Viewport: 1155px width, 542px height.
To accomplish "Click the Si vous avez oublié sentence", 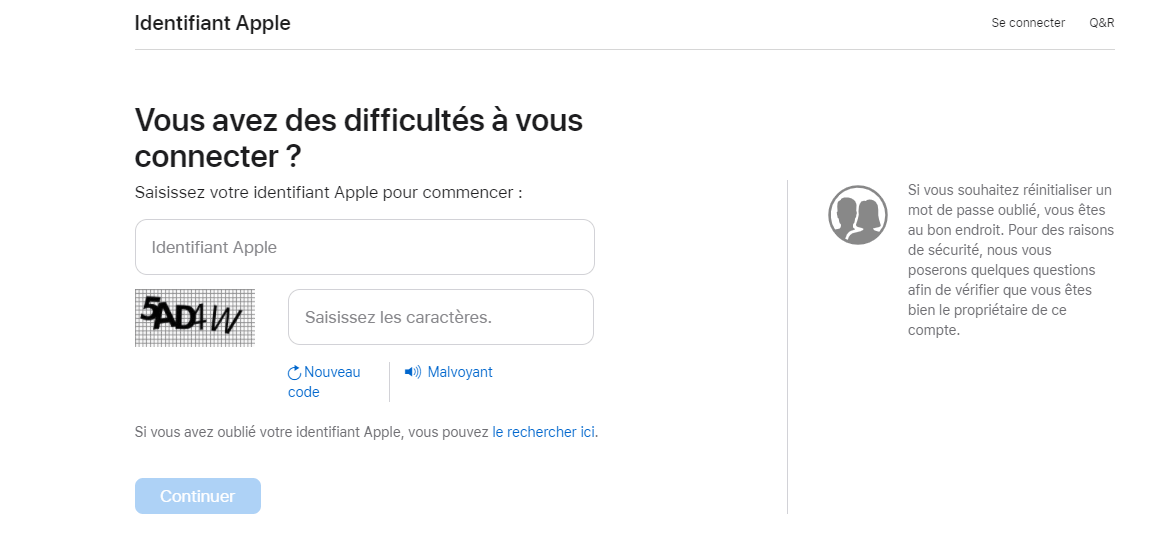I will point(312,432).
